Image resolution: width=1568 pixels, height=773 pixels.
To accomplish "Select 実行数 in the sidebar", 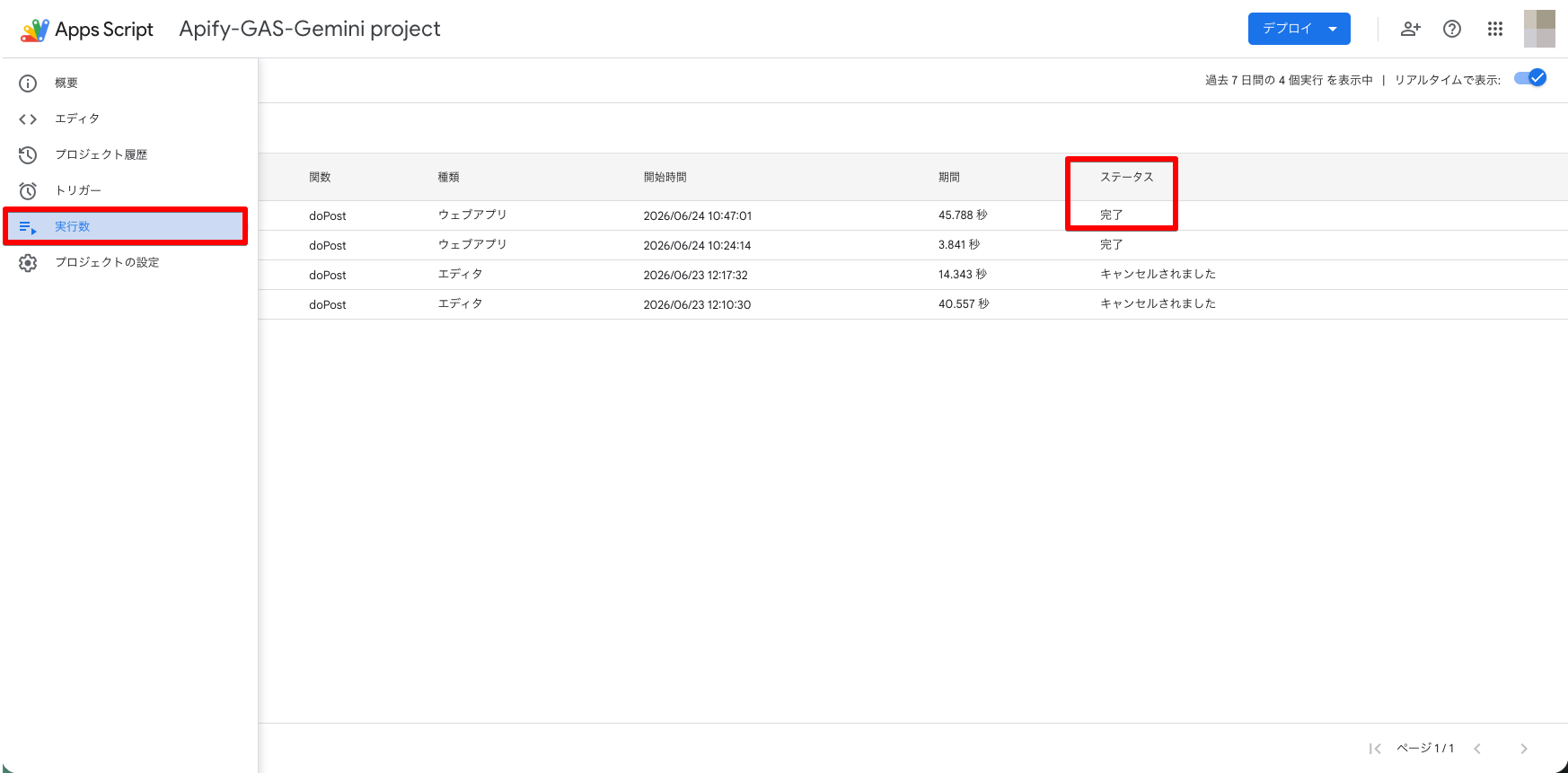I will [72, 226].
